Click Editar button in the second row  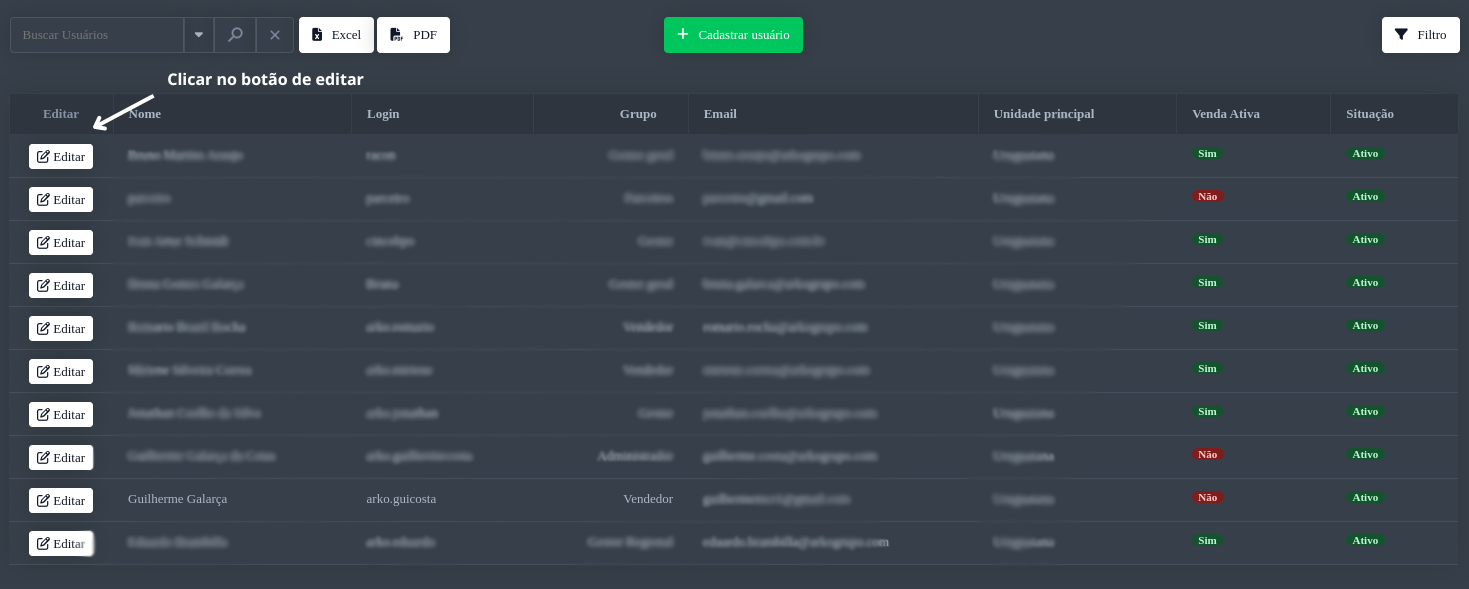pyautogui.click(x=61, y=200)
